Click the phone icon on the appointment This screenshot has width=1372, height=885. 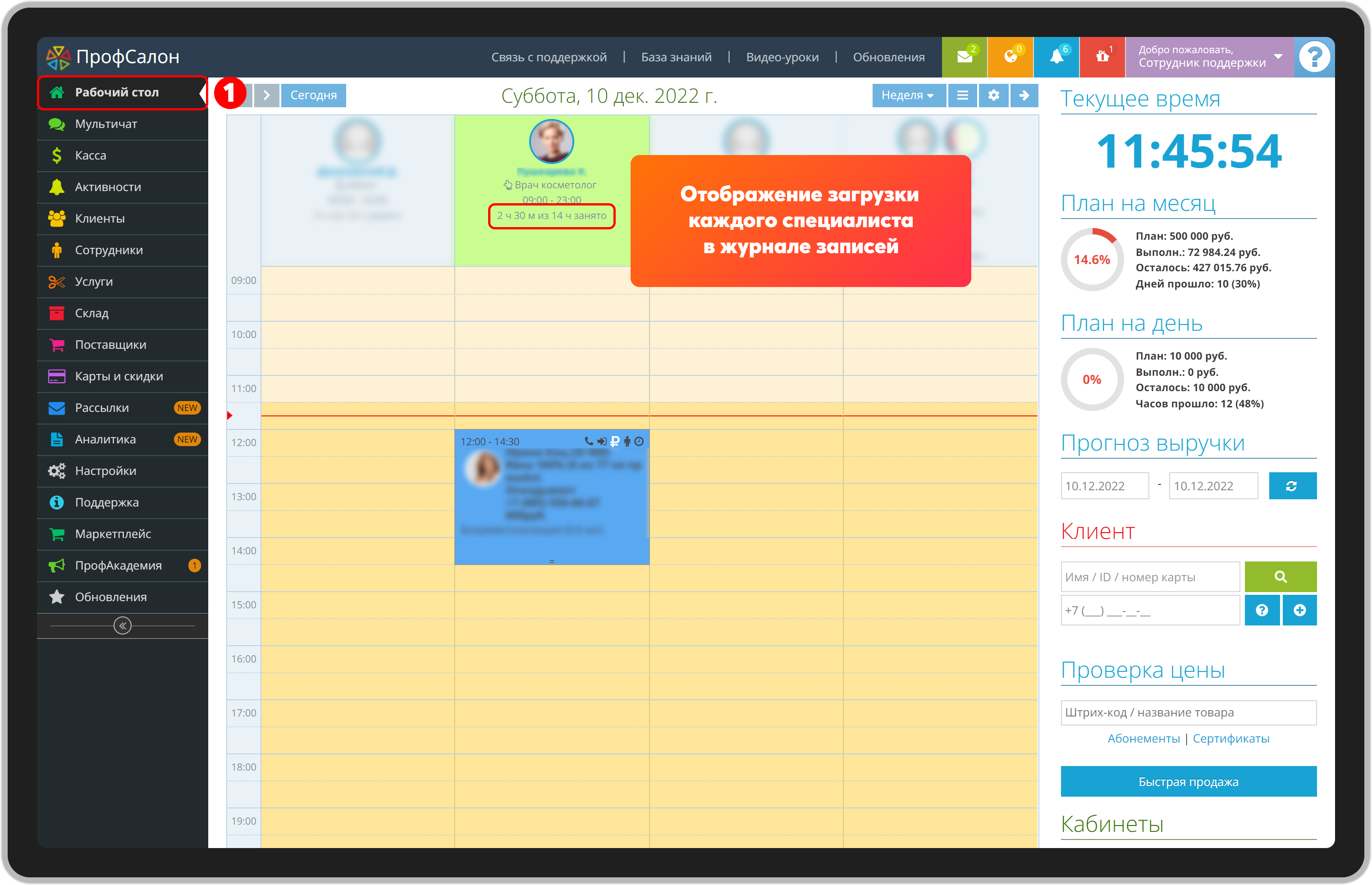[x=589, y=442]
